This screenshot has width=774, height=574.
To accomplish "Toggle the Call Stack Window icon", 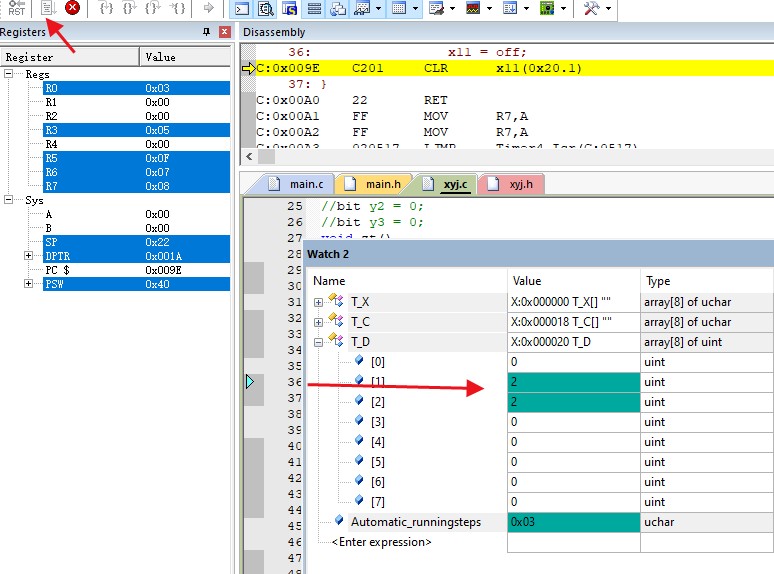I will (338, 8).
